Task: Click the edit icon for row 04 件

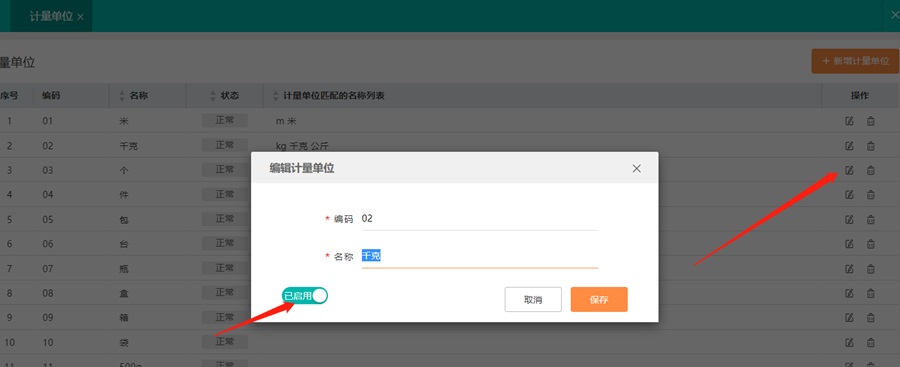Action: [849, 195]
